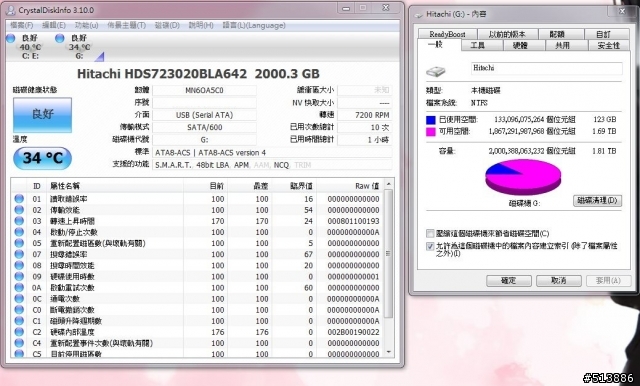Viewport: 640px width, 386px height.
Task: Click status circle of attribute ID 07
Action: point(19,254)
